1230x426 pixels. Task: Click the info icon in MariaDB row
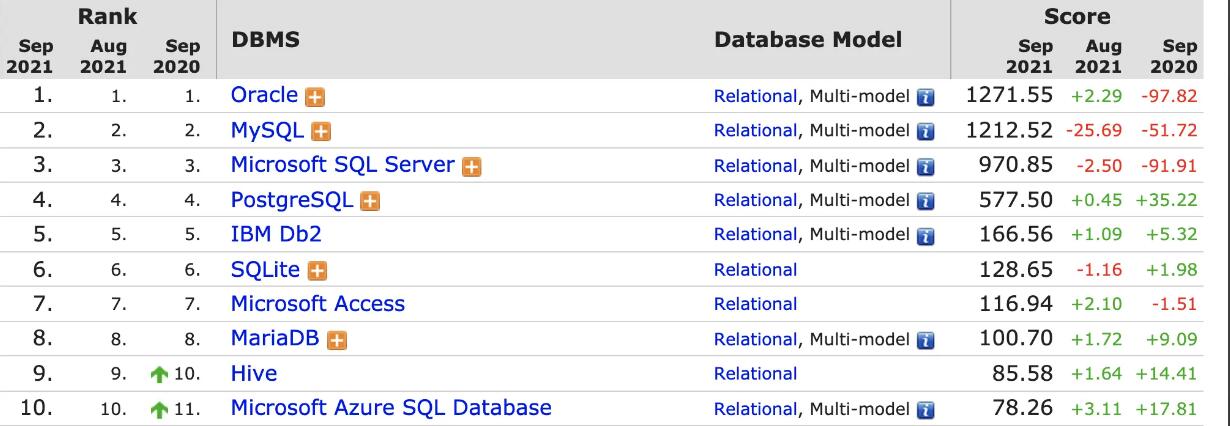click(x=926, y=340)
